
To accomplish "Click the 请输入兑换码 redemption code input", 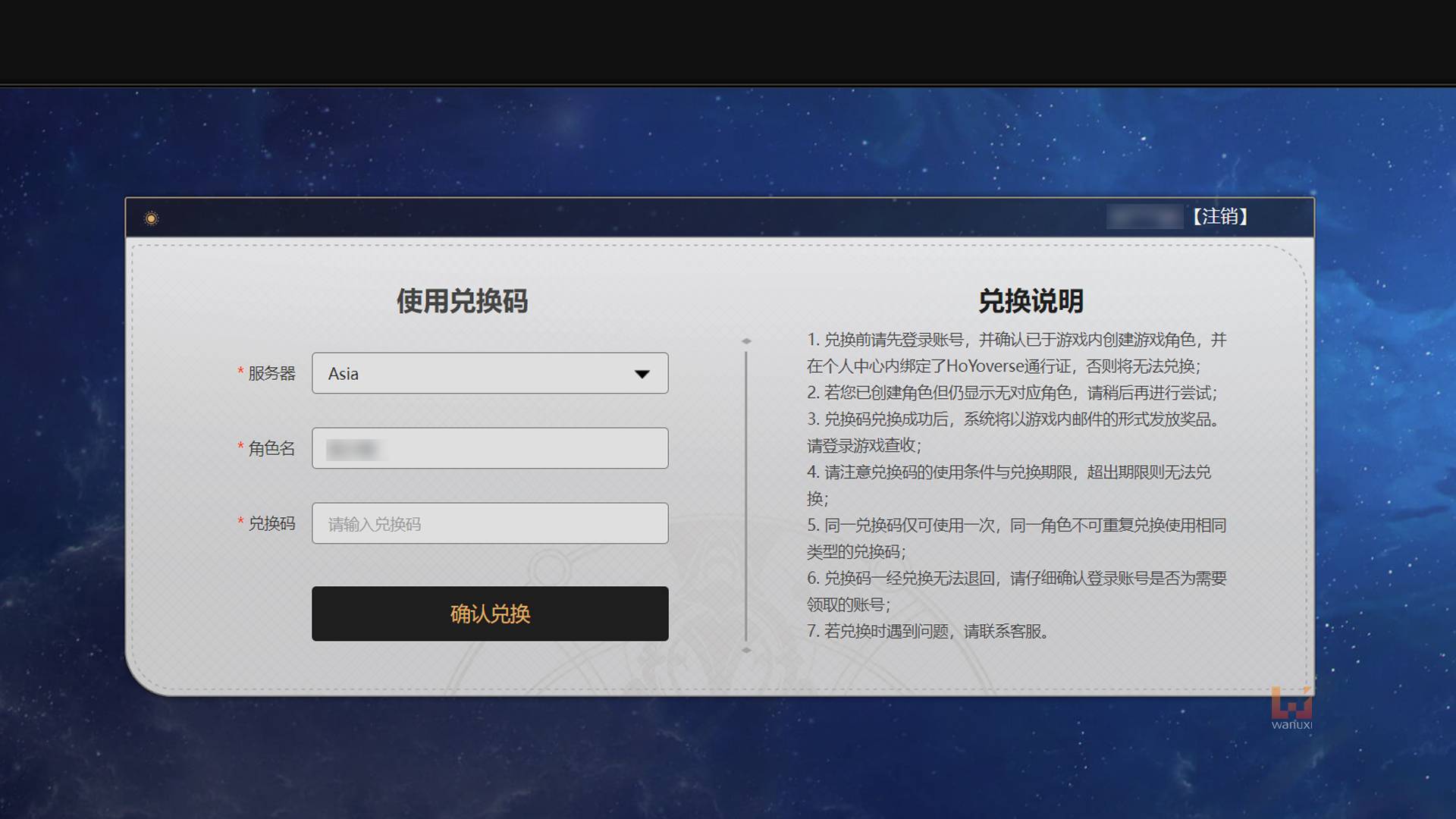I will 490,523.
